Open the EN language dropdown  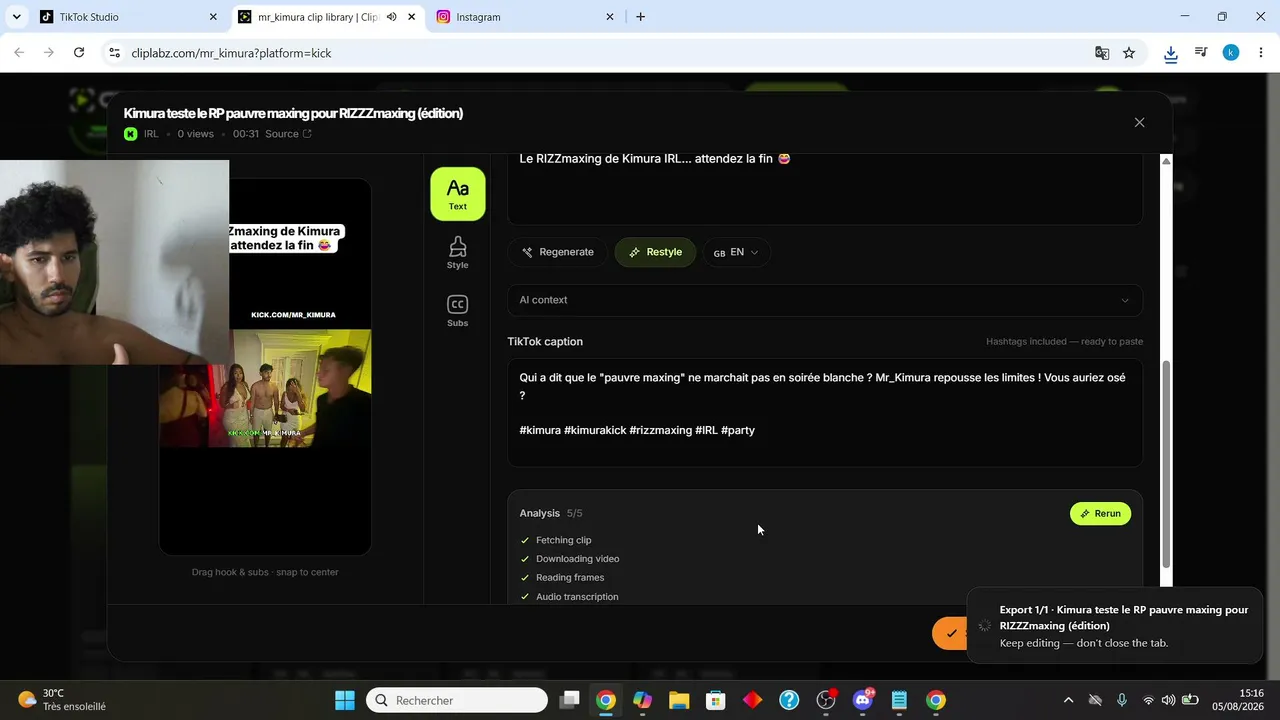pos(736,252)
